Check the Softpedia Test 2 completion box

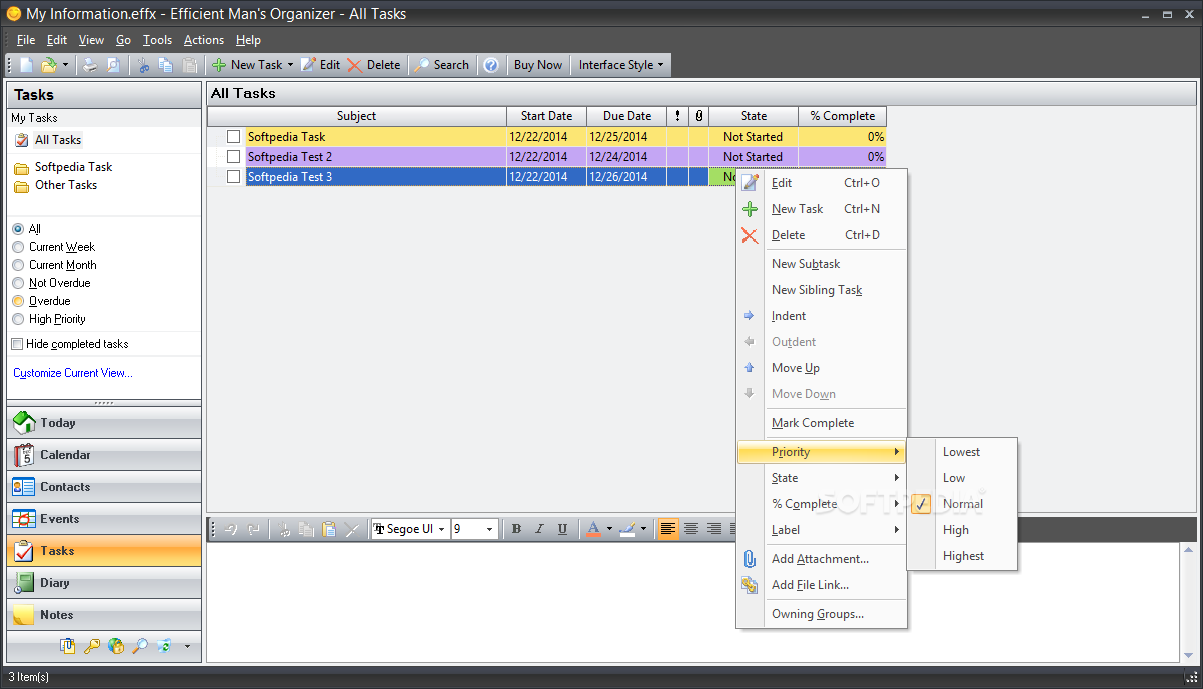[x=234, y=157]
